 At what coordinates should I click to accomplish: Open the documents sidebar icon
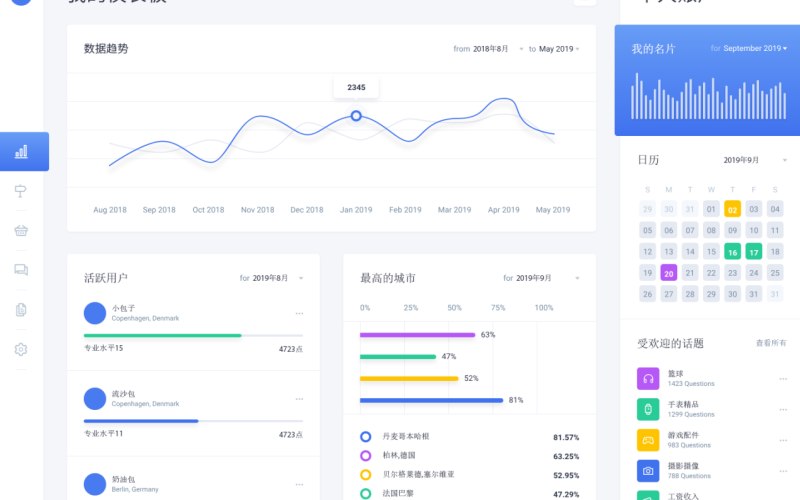21,309
